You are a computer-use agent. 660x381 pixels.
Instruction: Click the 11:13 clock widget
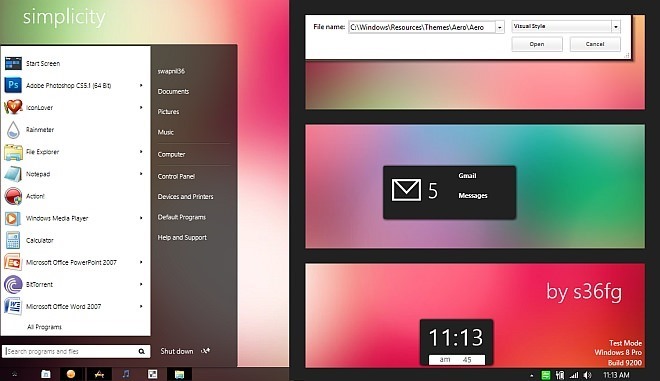pos(456,342)
